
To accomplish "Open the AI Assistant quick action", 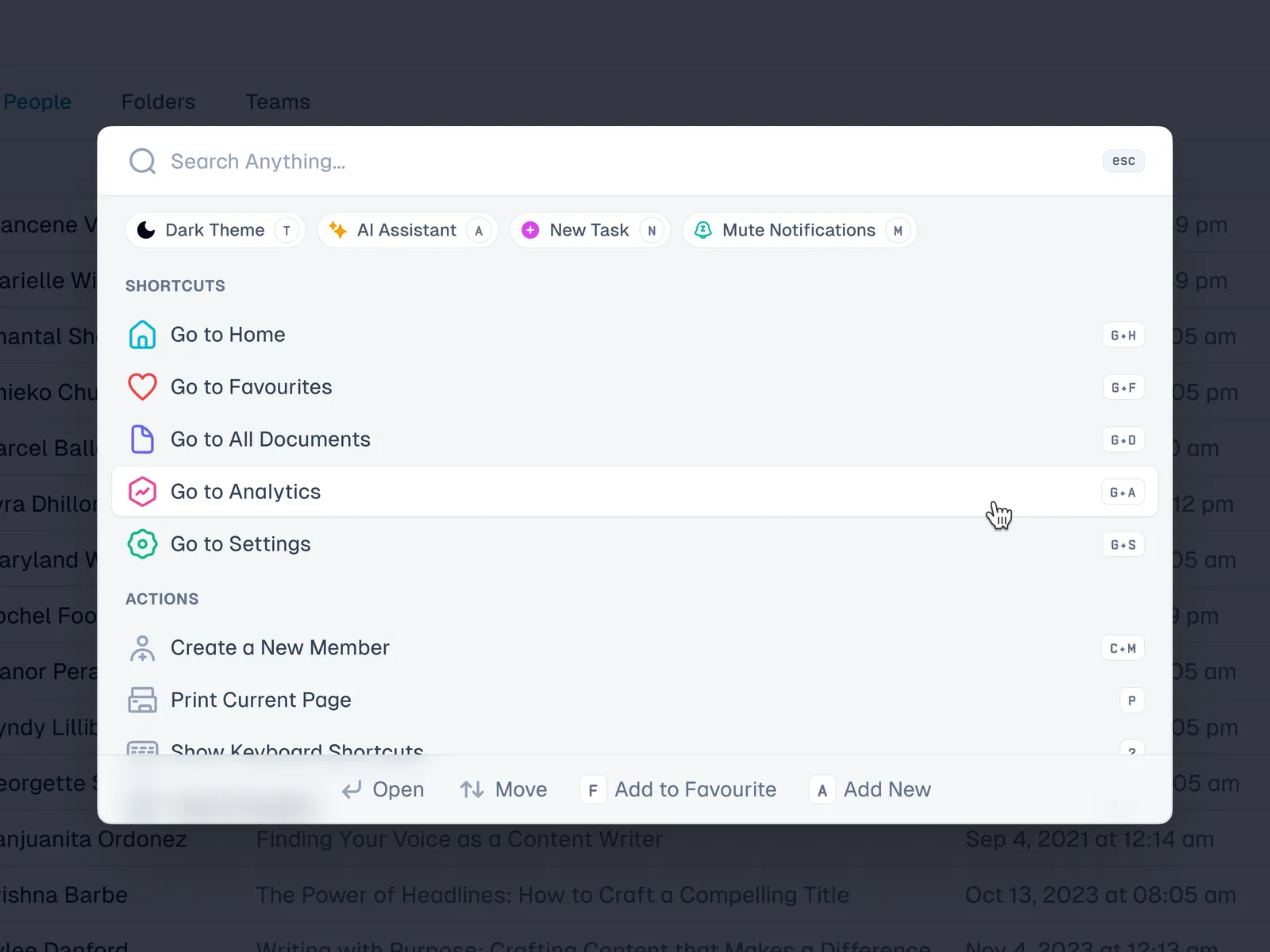I will click(407, 230).
